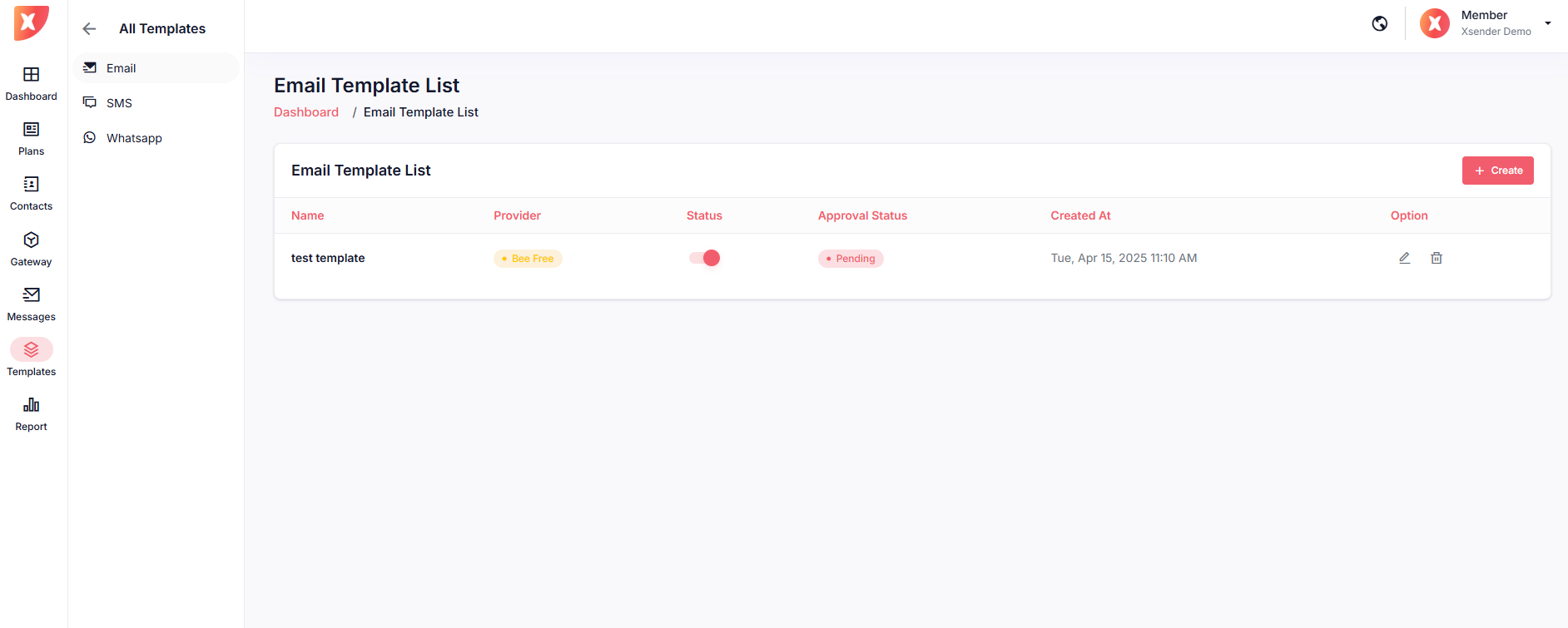Click the Create button
This screenshot has width=1568, height=628.
pyautogui.click(x=1497, y=171)
